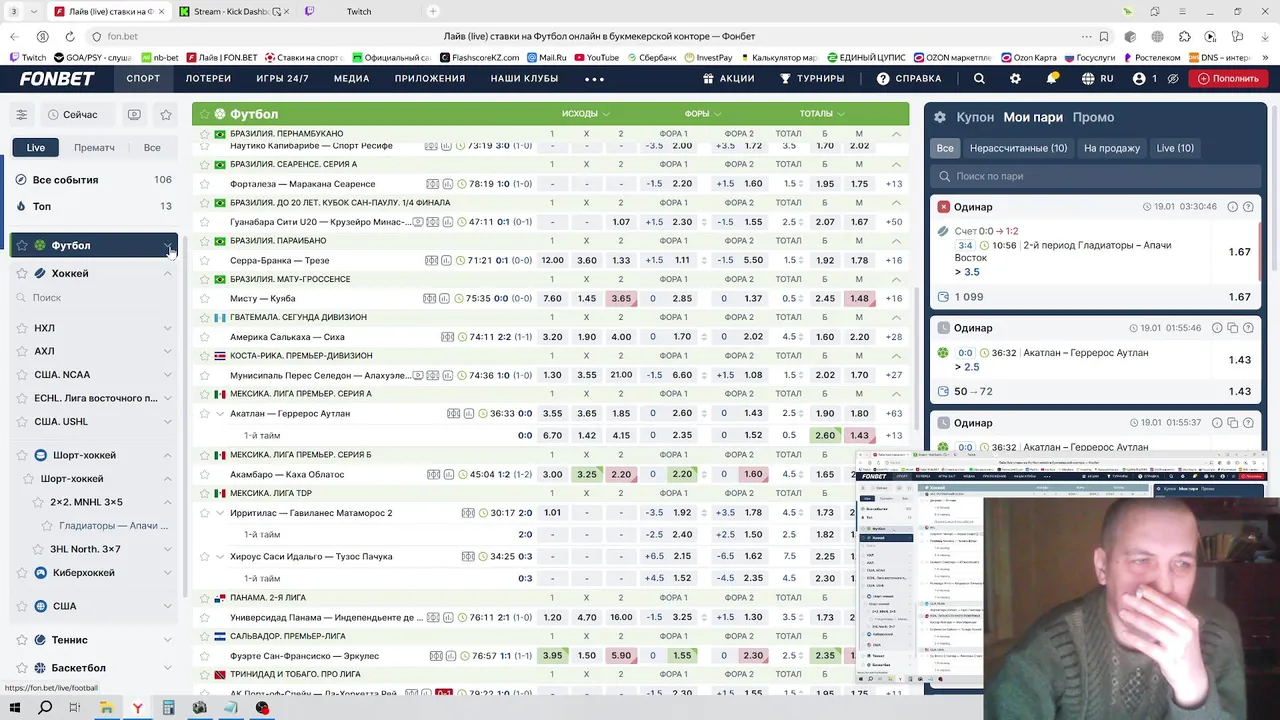The height and width of the screenshot is (720, 1280).
Task: Open the favorites star filter in sidebar
Action: [x=166, y=115]
